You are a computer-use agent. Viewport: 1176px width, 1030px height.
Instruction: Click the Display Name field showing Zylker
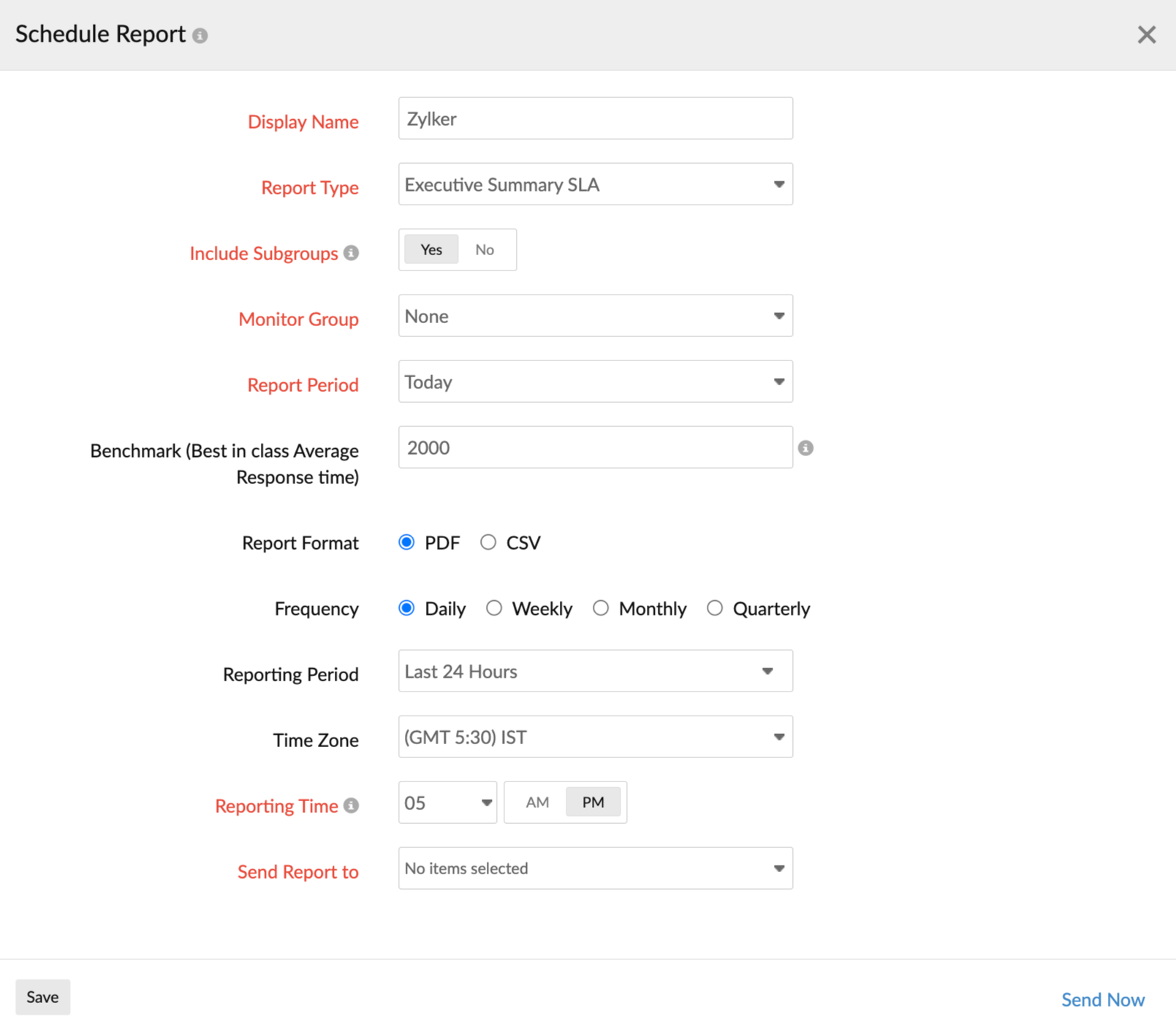tap(595, 118)
